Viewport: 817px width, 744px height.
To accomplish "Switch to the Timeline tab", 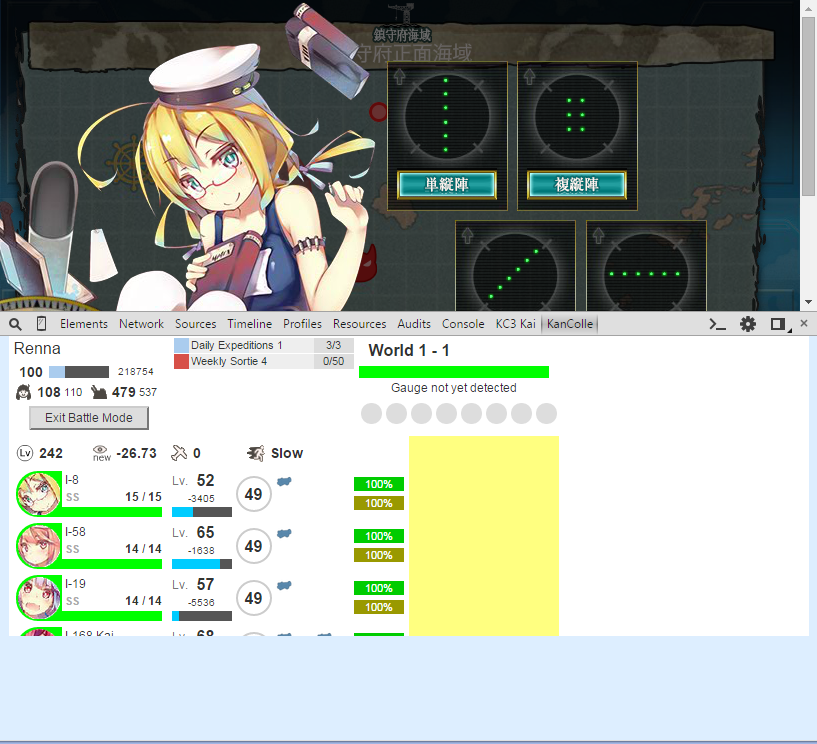I will coord(250,324).
